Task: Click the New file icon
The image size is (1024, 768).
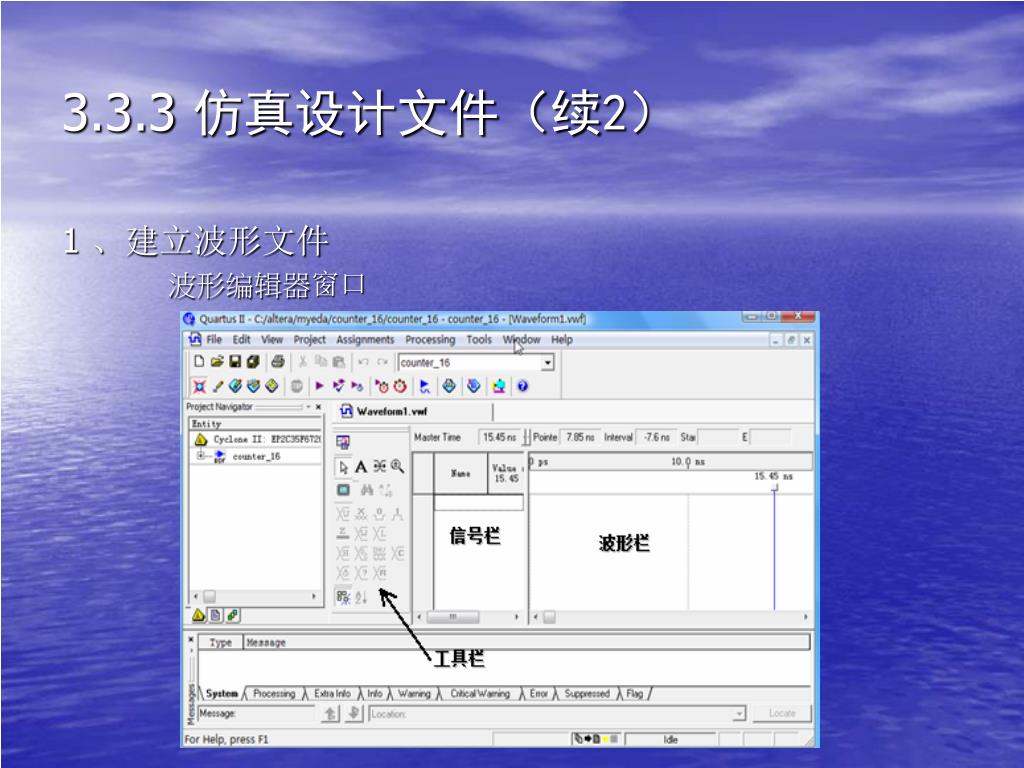Action: tap(199, 361)
